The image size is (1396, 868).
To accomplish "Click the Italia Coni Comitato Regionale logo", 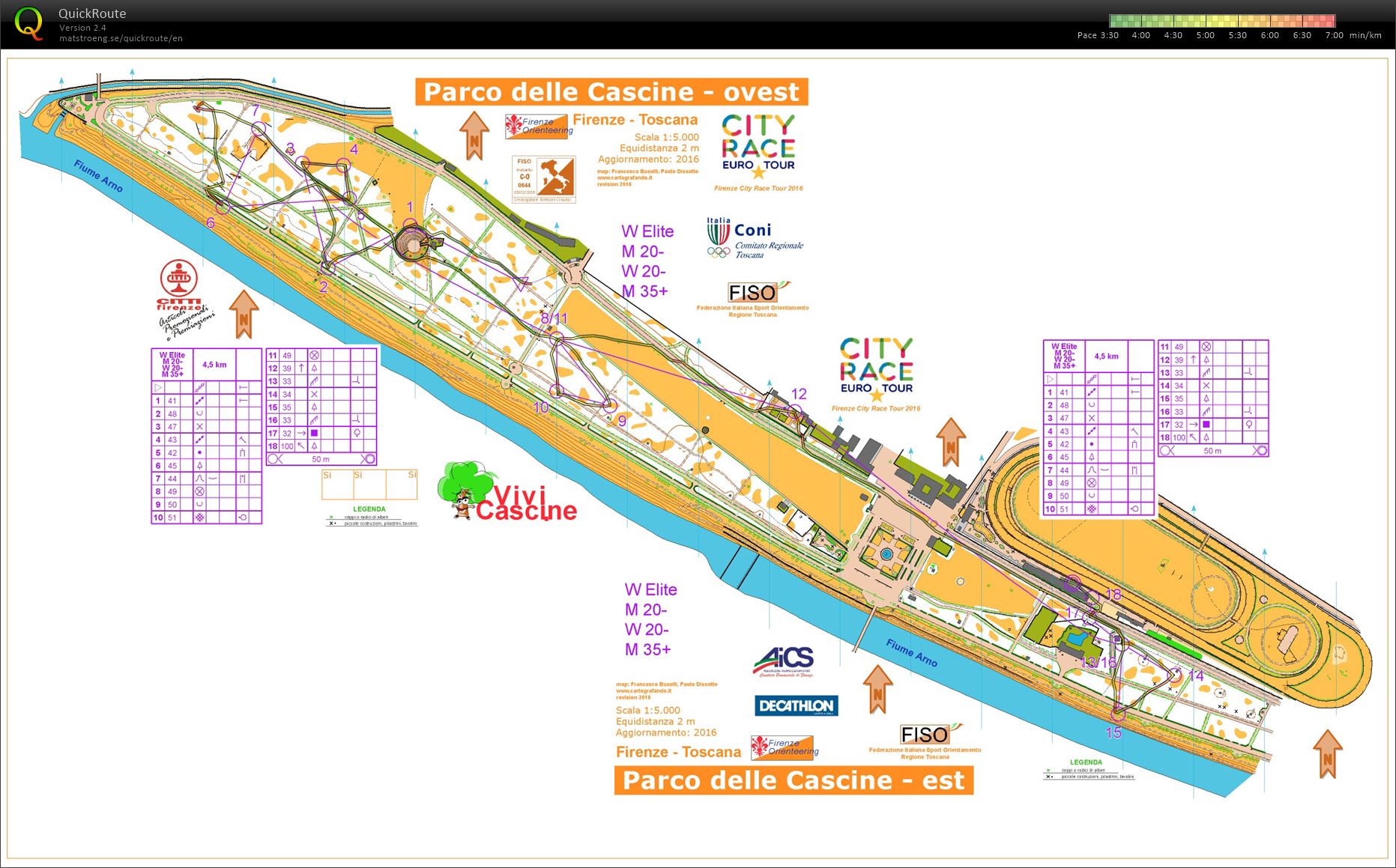I will click(x=755, y=238).
